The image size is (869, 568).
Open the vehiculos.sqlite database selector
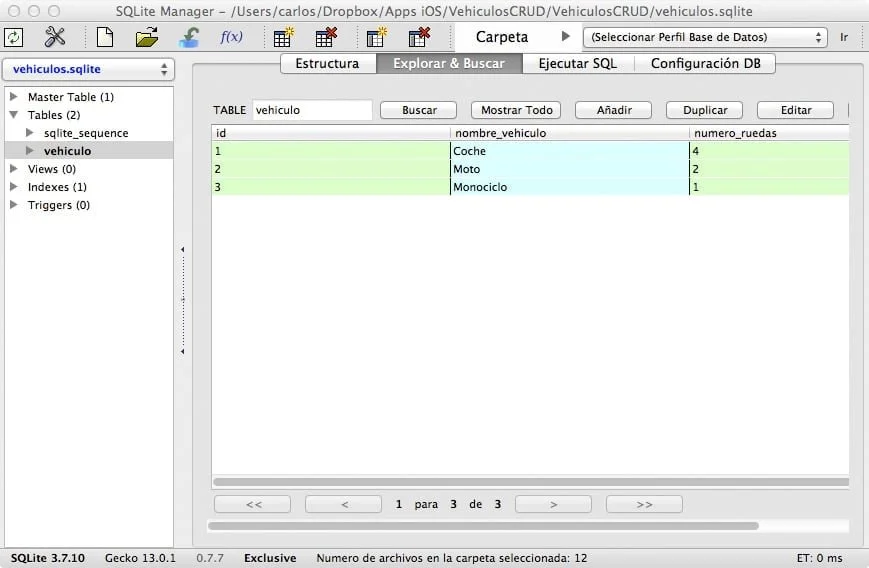pyautogui.click(x=89, y=69)
